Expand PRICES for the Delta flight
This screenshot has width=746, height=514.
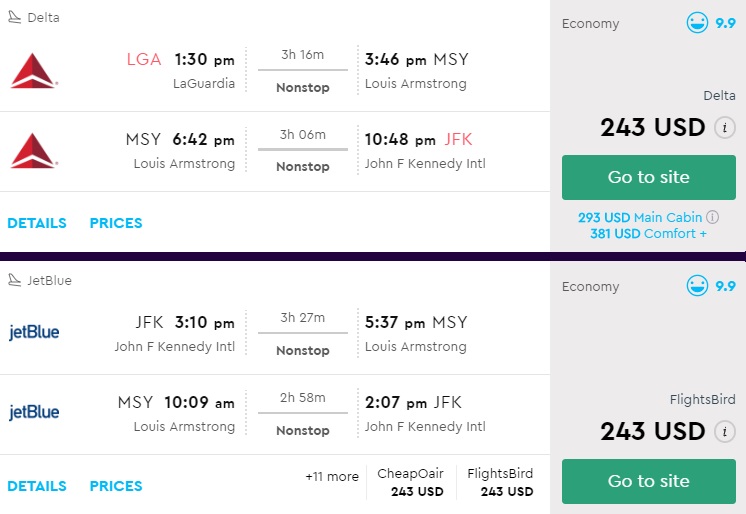[x=116, y=223]
